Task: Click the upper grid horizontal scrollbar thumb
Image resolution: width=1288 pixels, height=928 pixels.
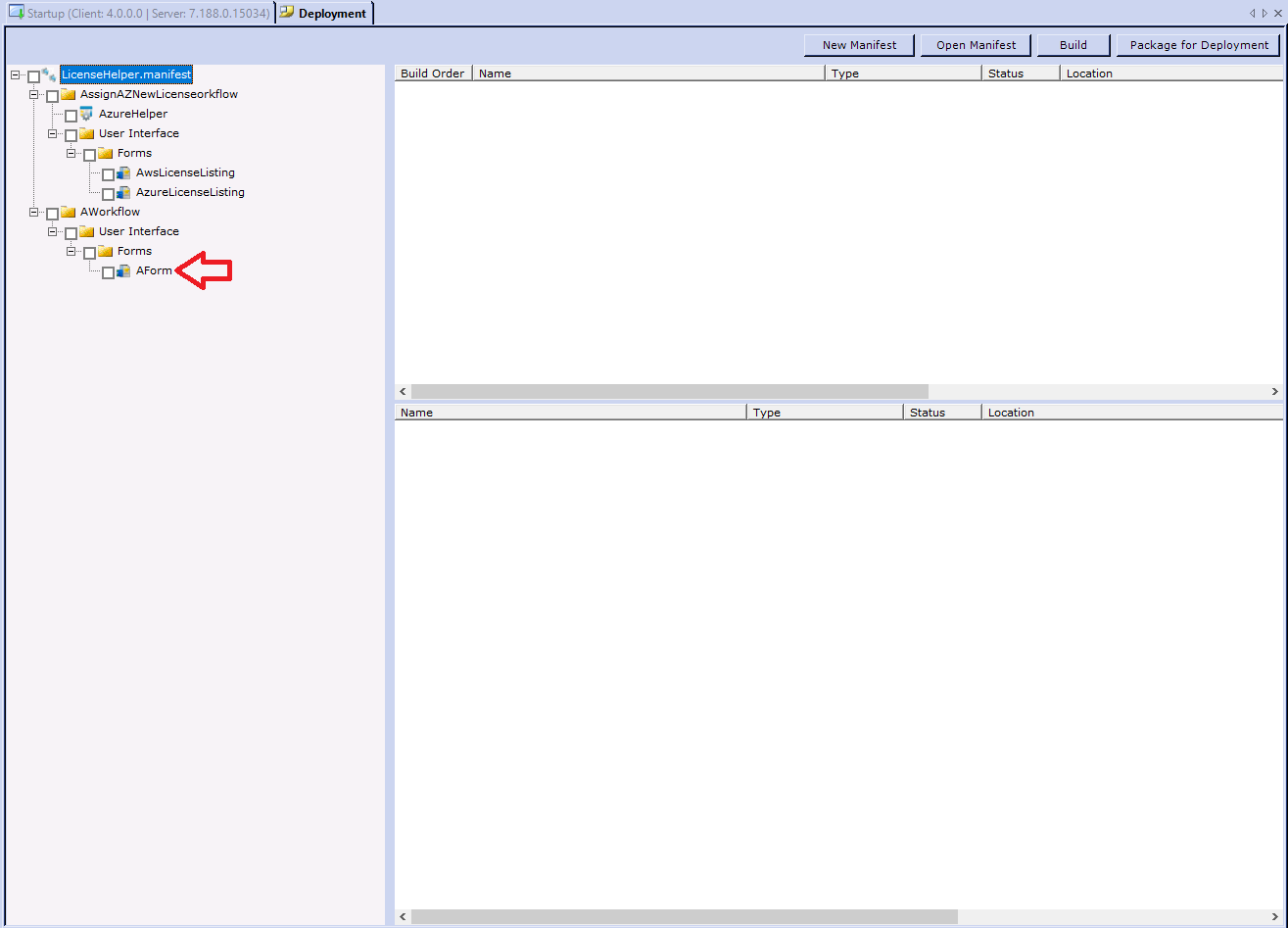Action: tap(669, 392)
